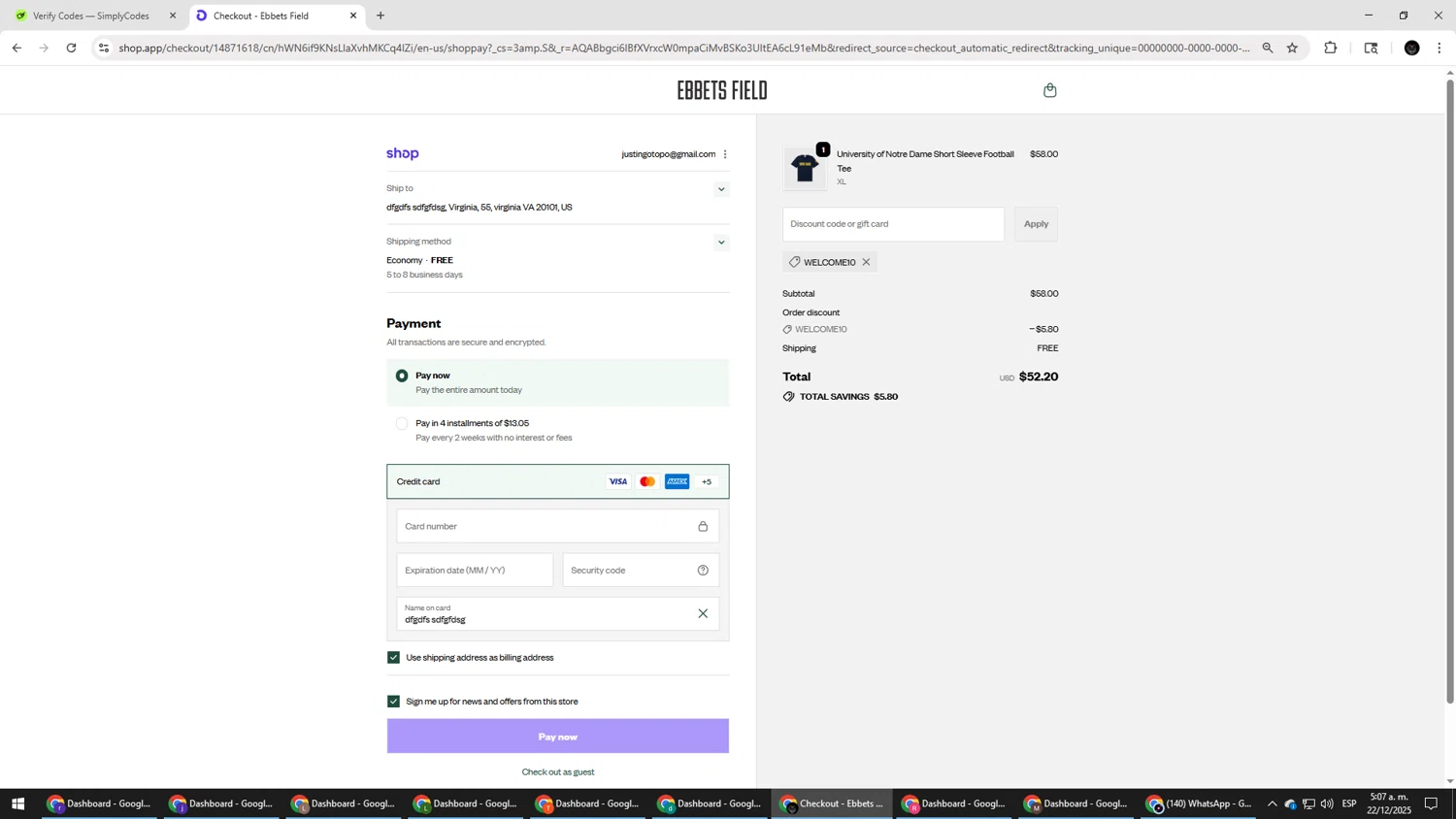The width and height of the screenshot is (1456, 819).
Task: Click the Apply discount button
Action: 1036,224
